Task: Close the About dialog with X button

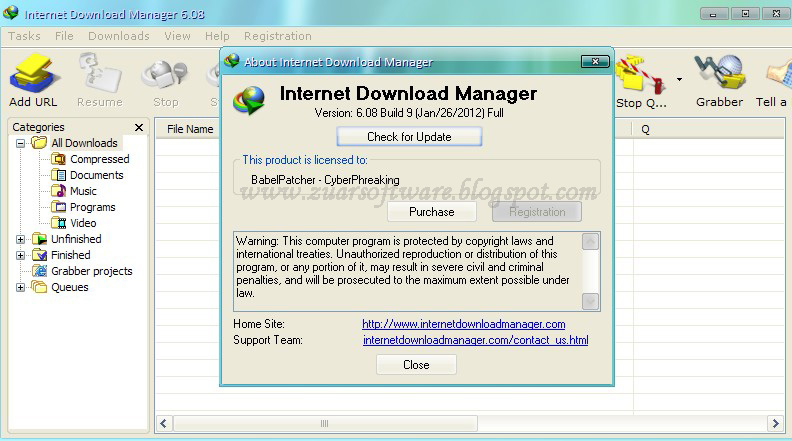Action: tap(595, 62)
